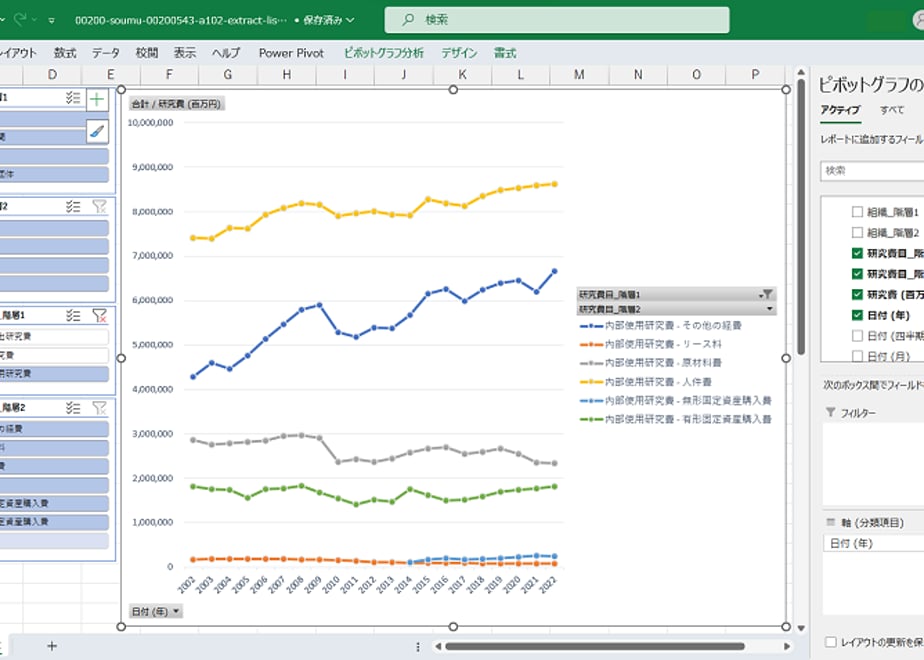The height and width of the screenshot is (660, 924).
Task: Select the 体 slicer item
Action: tap(54, 174)
